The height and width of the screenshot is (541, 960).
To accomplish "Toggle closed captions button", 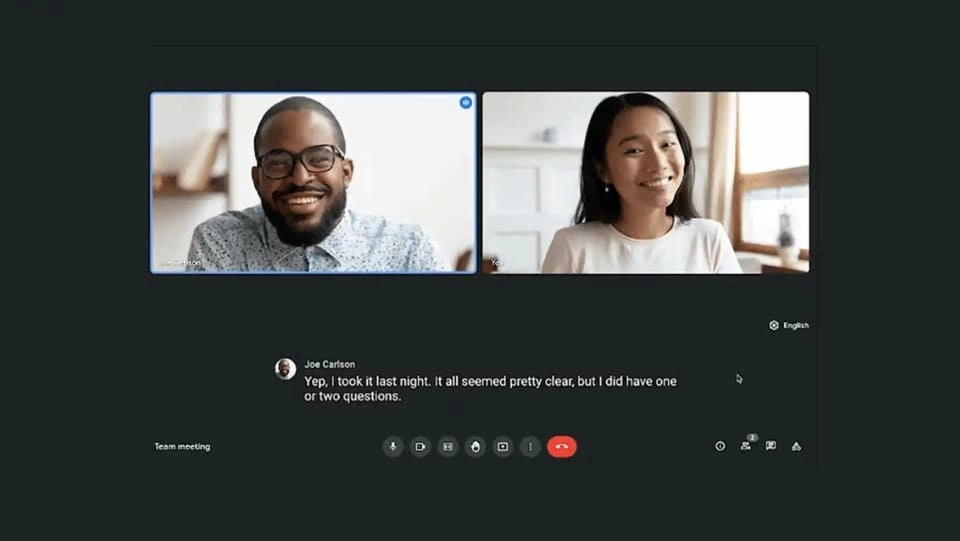I will click(x=448, y=447).
